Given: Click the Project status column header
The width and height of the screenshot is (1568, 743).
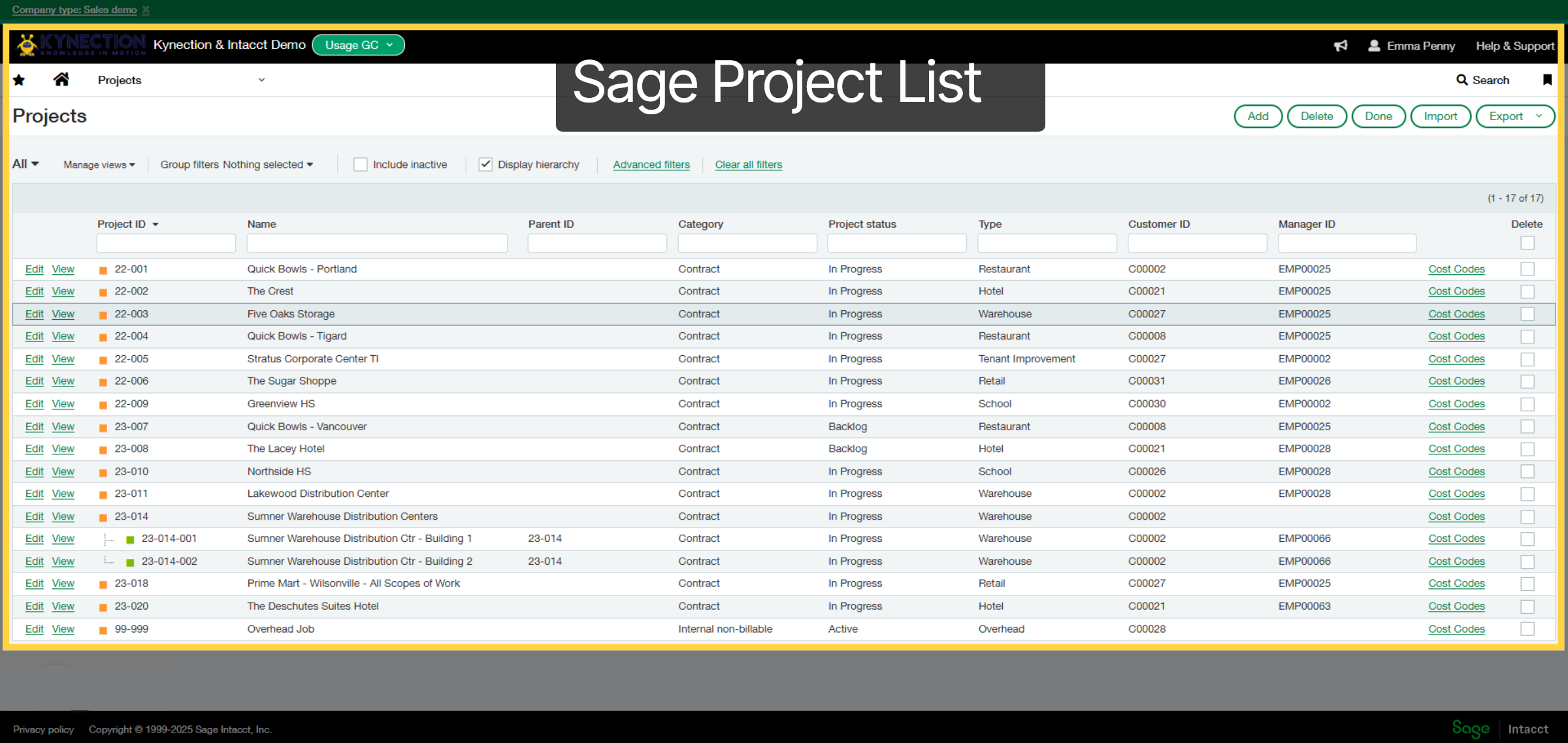Looking at the screenshot, I should click(x=862, y=224).
